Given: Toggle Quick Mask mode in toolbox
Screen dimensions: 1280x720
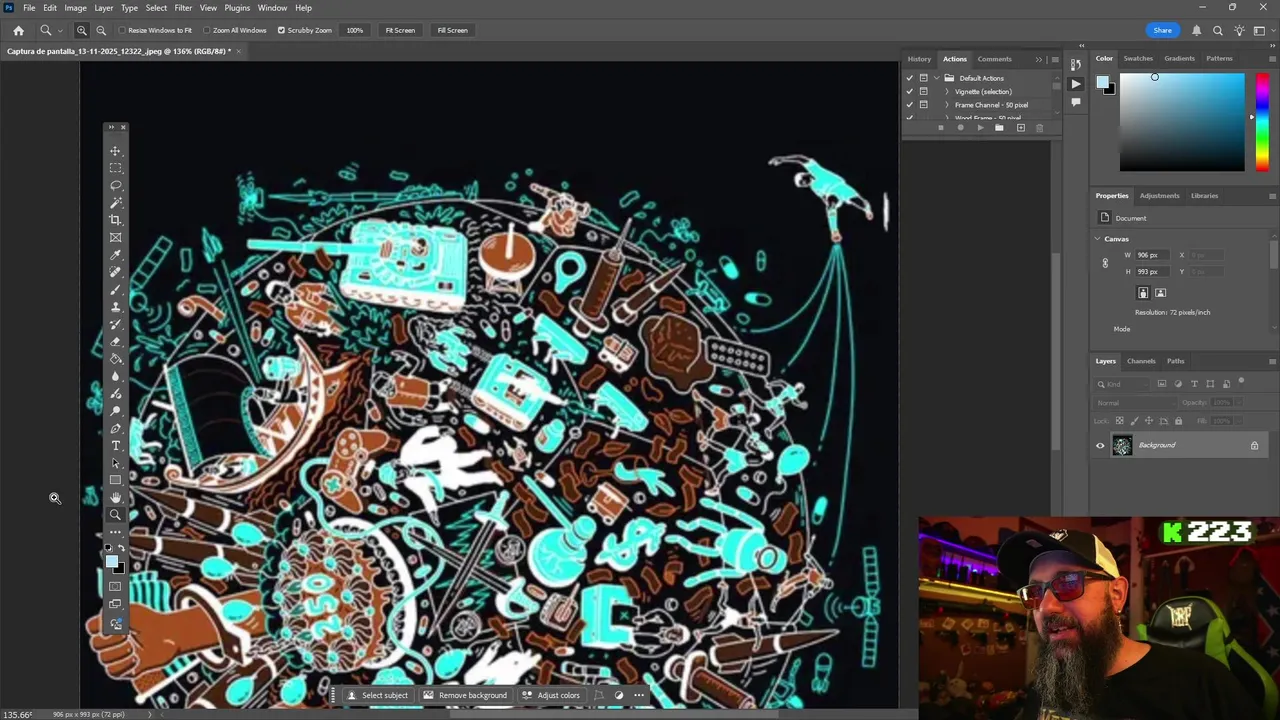Looking at the screenshot, I should pos(115,586).
